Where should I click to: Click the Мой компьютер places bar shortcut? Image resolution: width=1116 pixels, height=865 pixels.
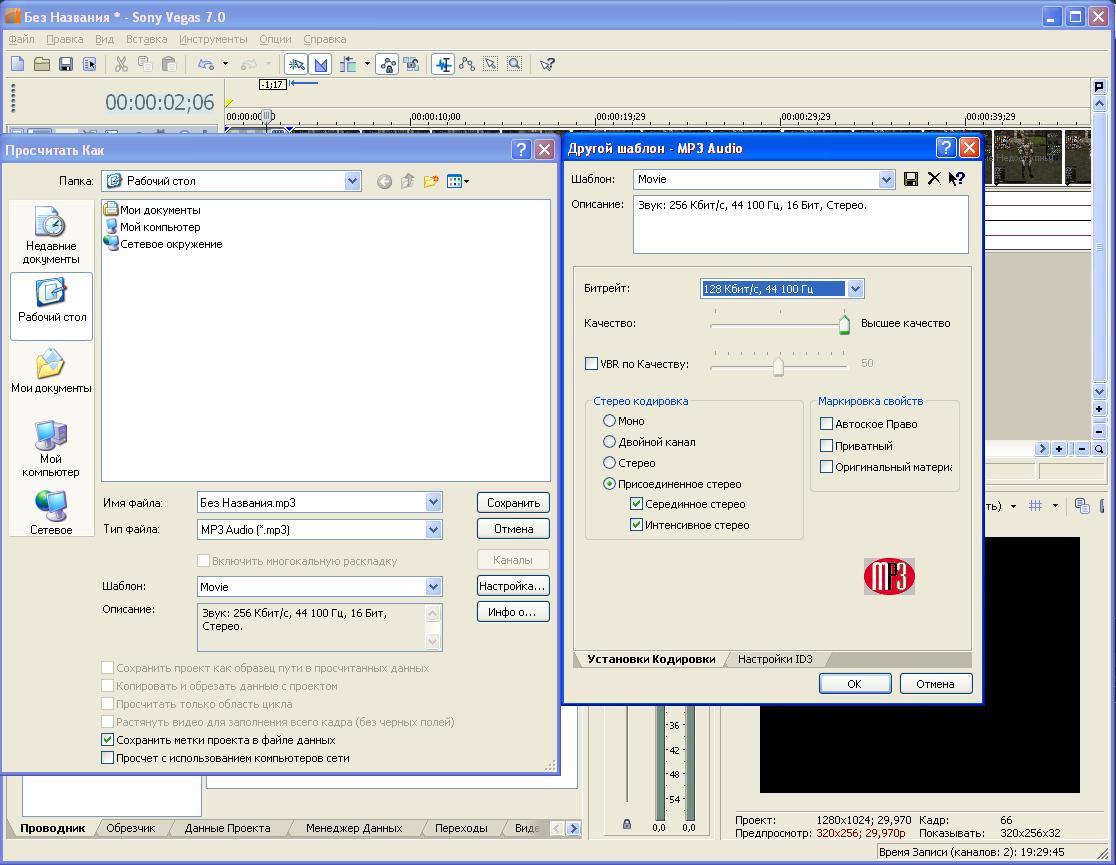click(51, 449)
